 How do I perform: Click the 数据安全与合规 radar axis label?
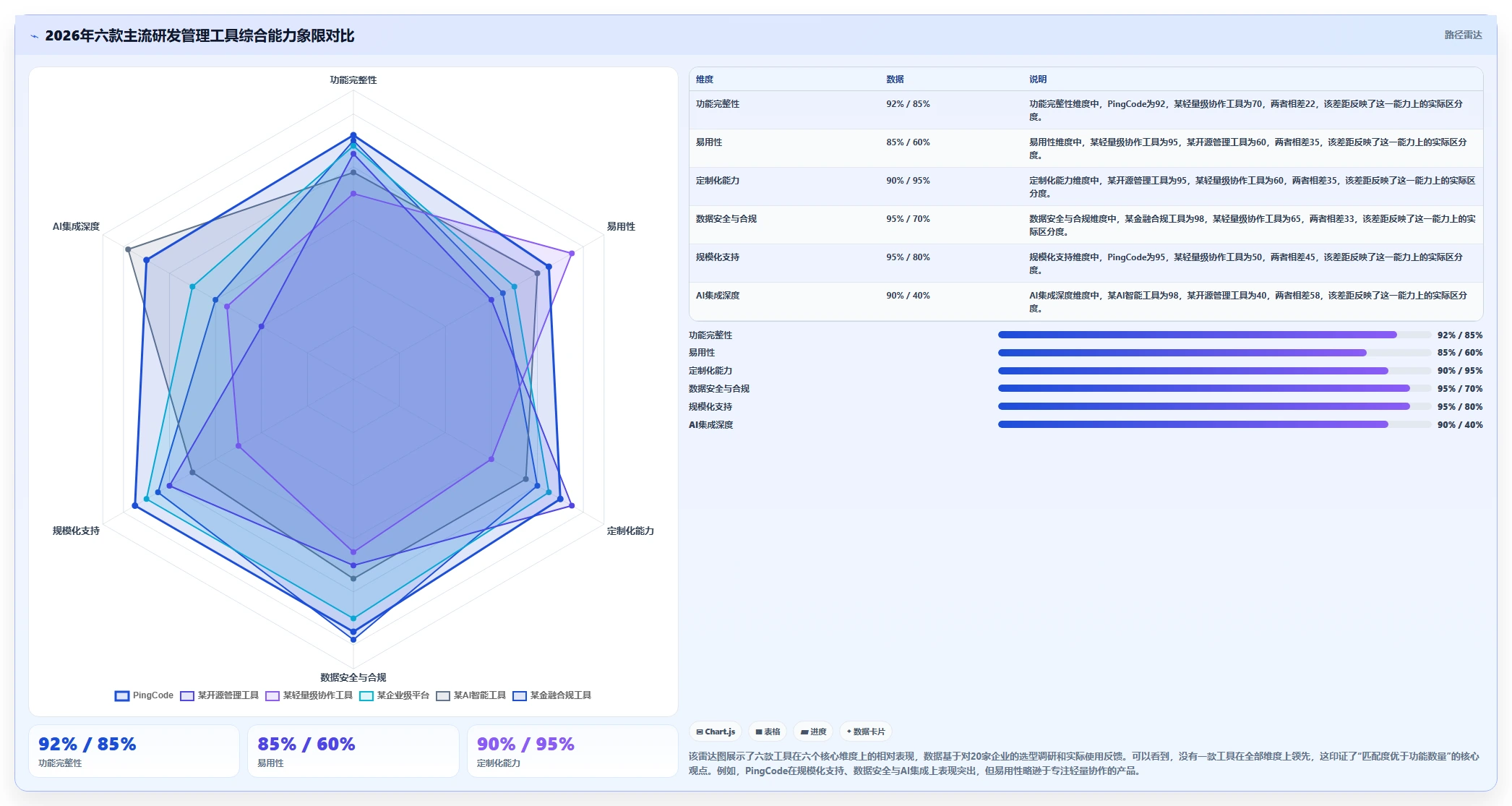click(x=353, y=677)
